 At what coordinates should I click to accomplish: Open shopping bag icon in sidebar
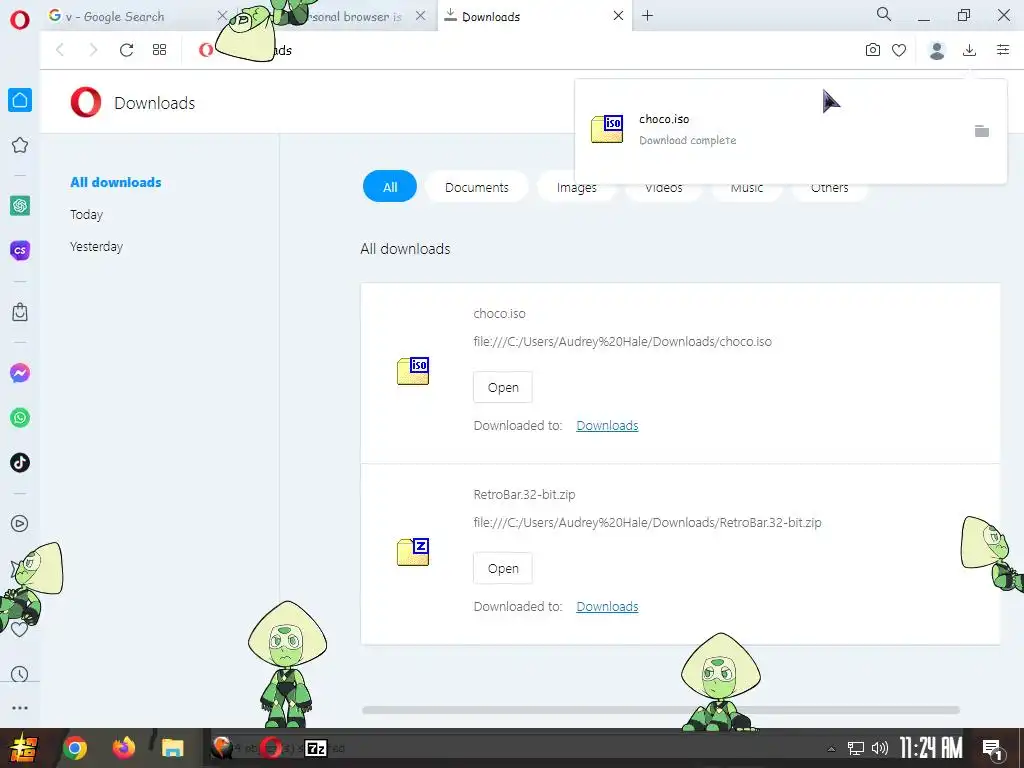point(20,312)
